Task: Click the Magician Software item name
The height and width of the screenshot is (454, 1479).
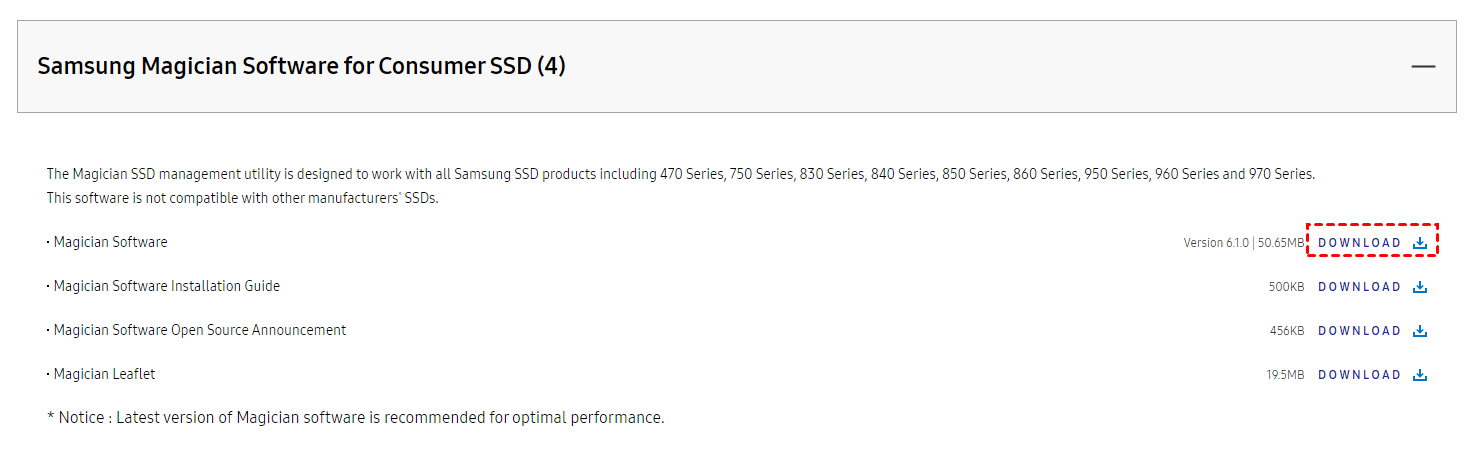Action: [110, 242]
